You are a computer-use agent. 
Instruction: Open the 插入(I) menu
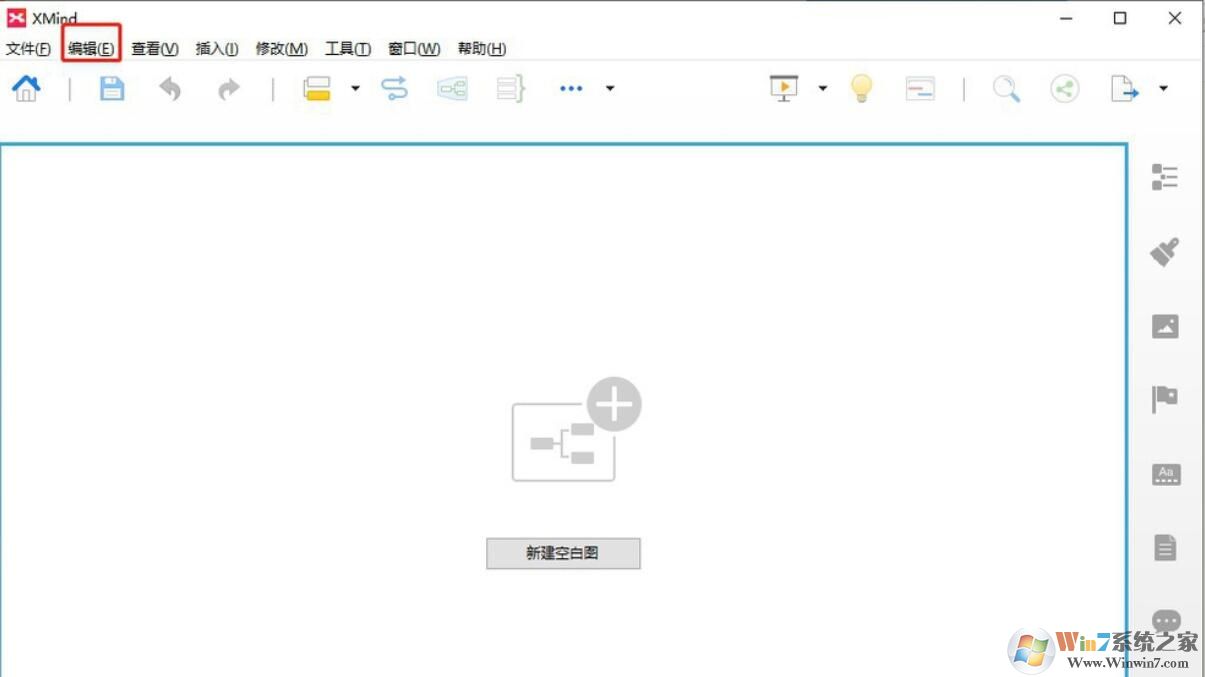216,48
